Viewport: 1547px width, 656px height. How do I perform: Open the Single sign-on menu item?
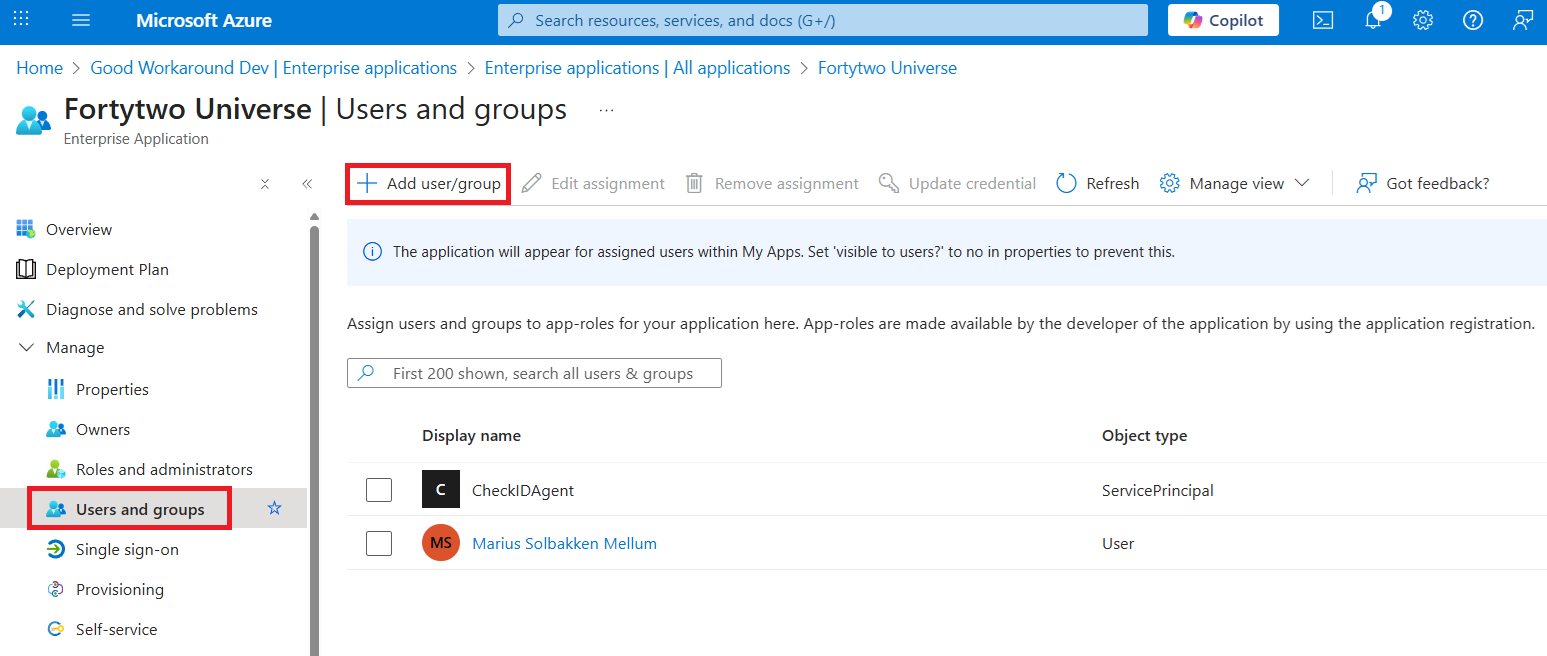[127, 549]
